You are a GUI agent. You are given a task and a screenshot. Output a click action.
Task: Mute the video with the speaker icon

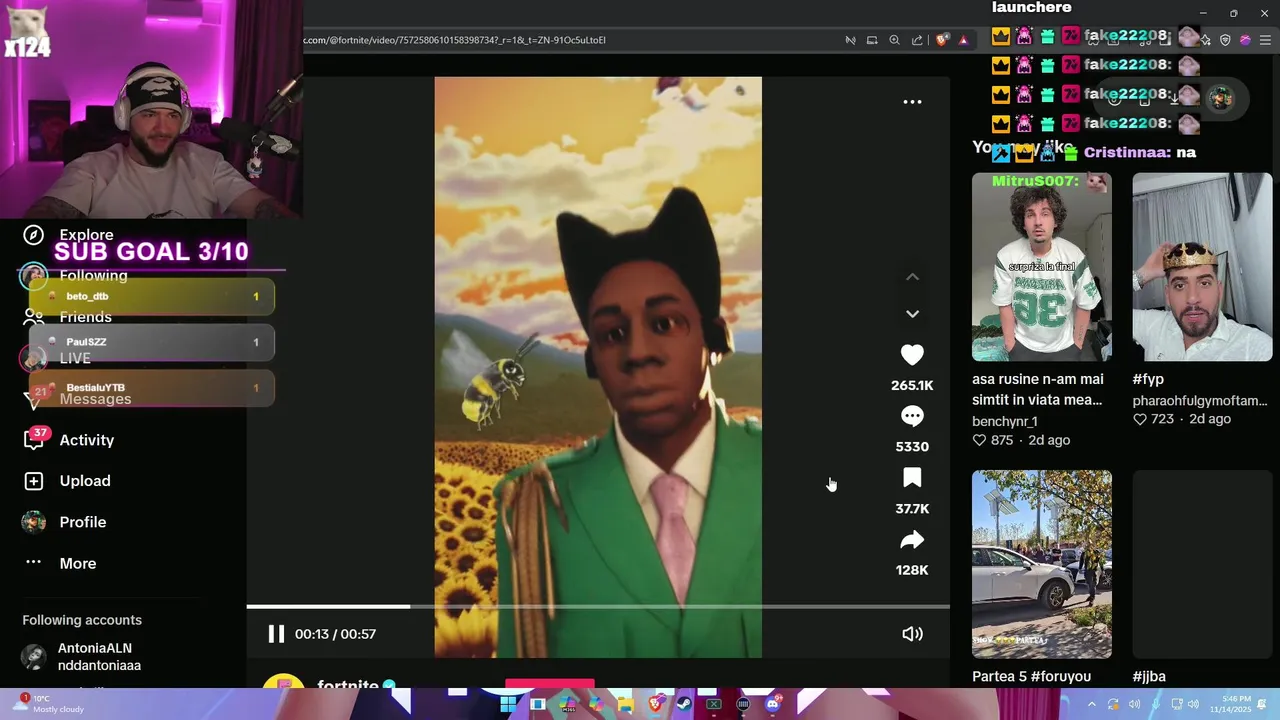pos(912,634)
